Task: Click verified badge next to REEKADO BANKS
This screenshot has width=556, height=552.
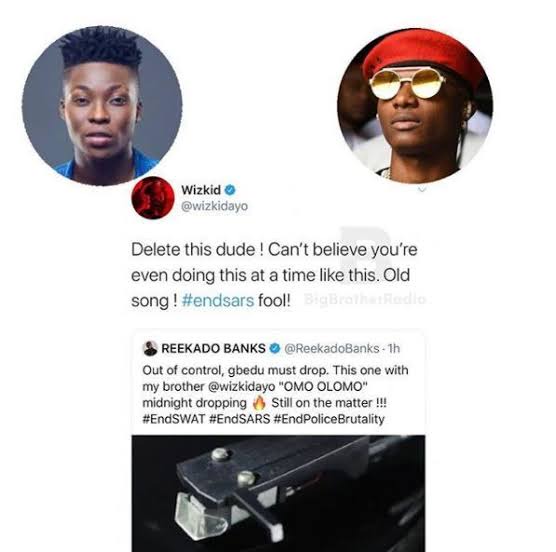Action: tap(275, 349)
